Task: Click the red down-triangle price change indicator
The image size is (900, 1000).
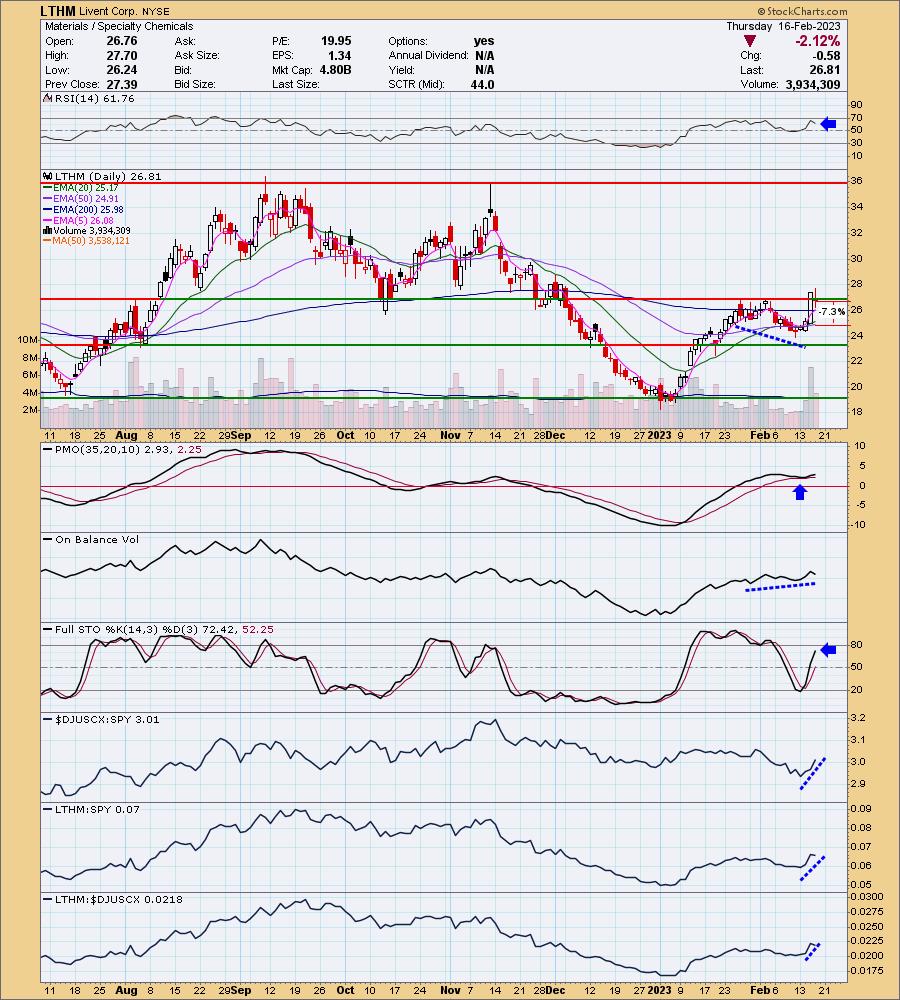Action: click(750, 41)
